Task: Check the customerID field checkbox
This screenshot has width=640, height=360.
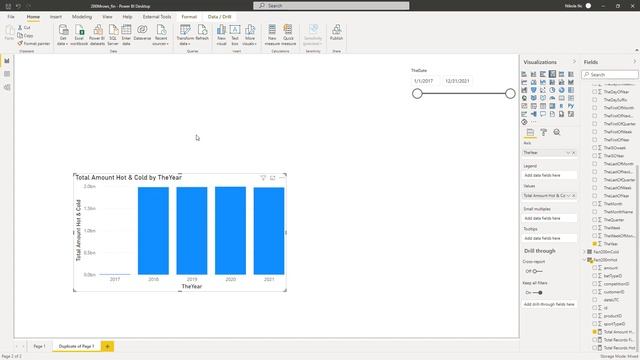Action: tap(595, 292)
